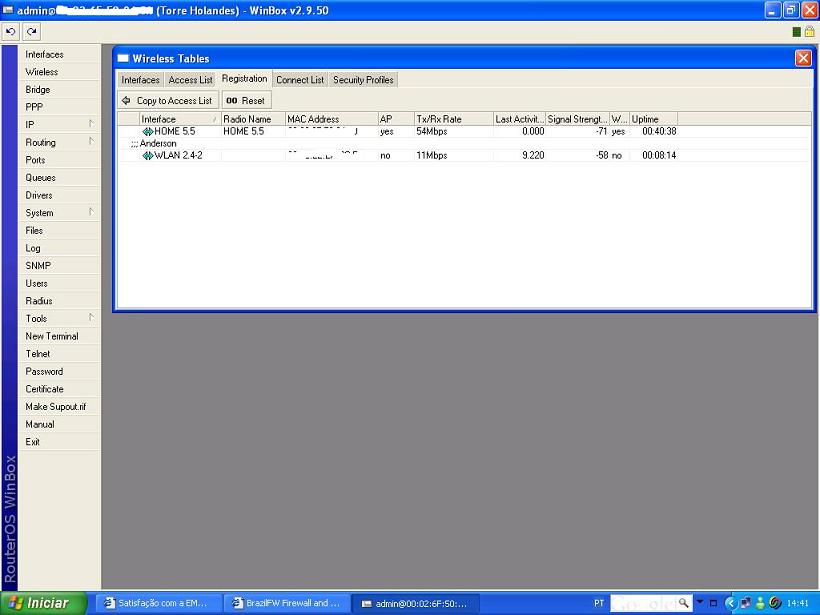Click the swirl tray icon beside the clock
Screen dimensions: 820x615
[775, 603]
